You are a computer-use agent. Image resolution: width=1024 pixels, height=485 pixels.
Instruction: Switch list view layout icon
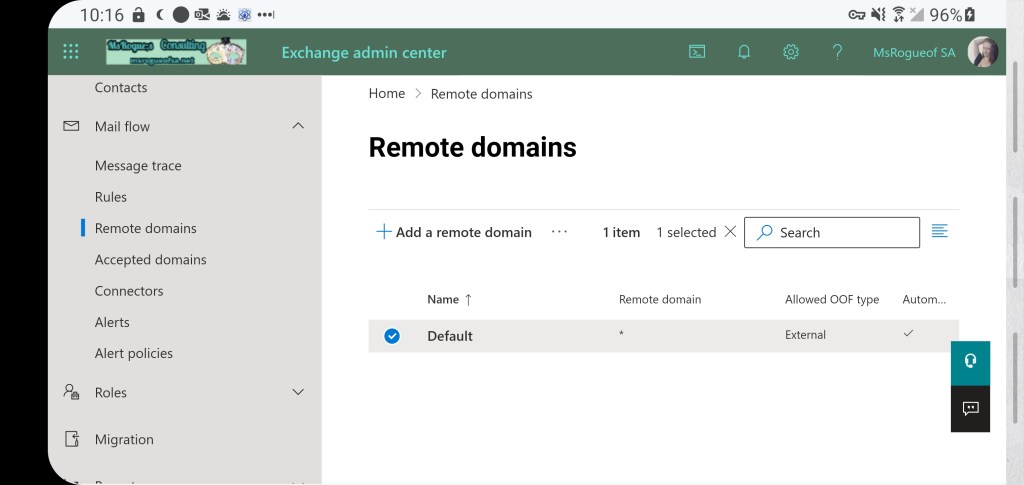939,231
